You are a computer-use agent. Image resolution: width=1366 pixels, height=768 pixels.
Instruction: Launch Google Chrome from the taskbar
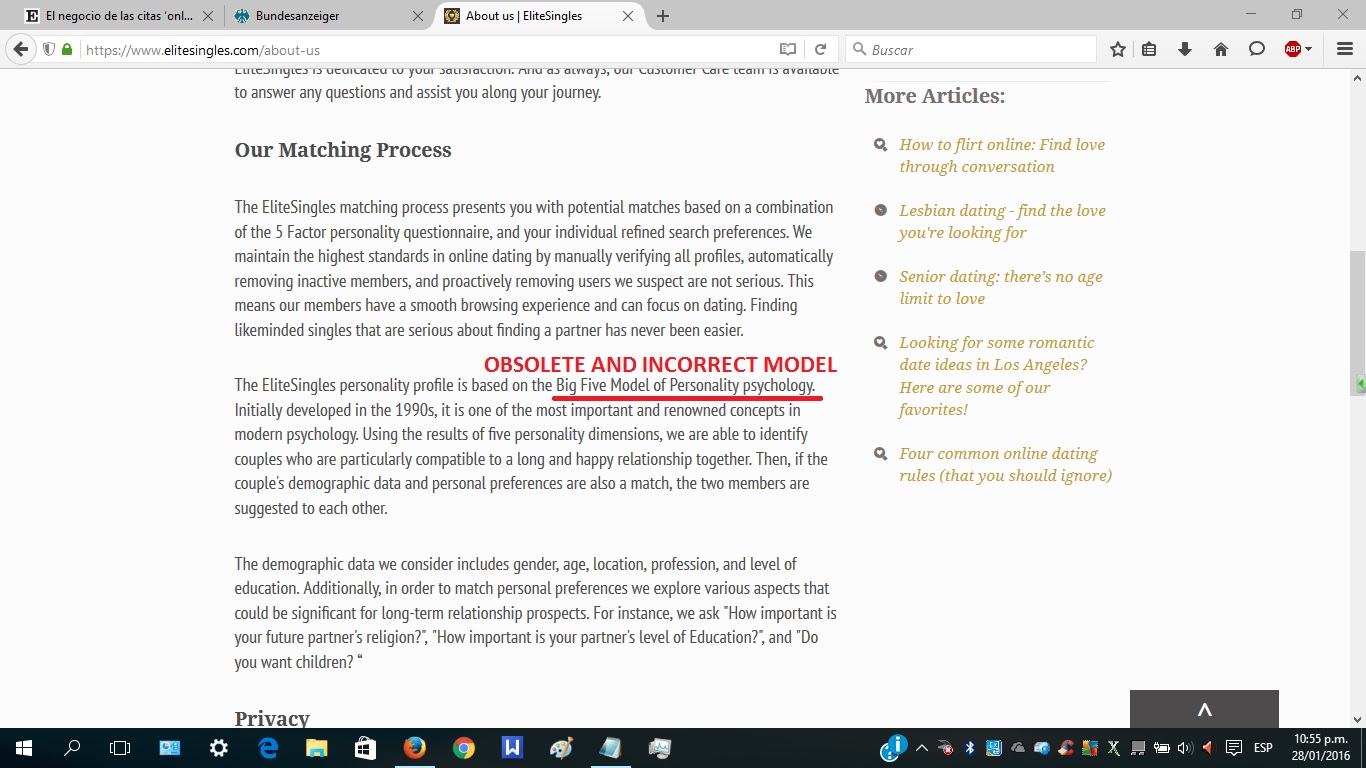tap(463, 748)
